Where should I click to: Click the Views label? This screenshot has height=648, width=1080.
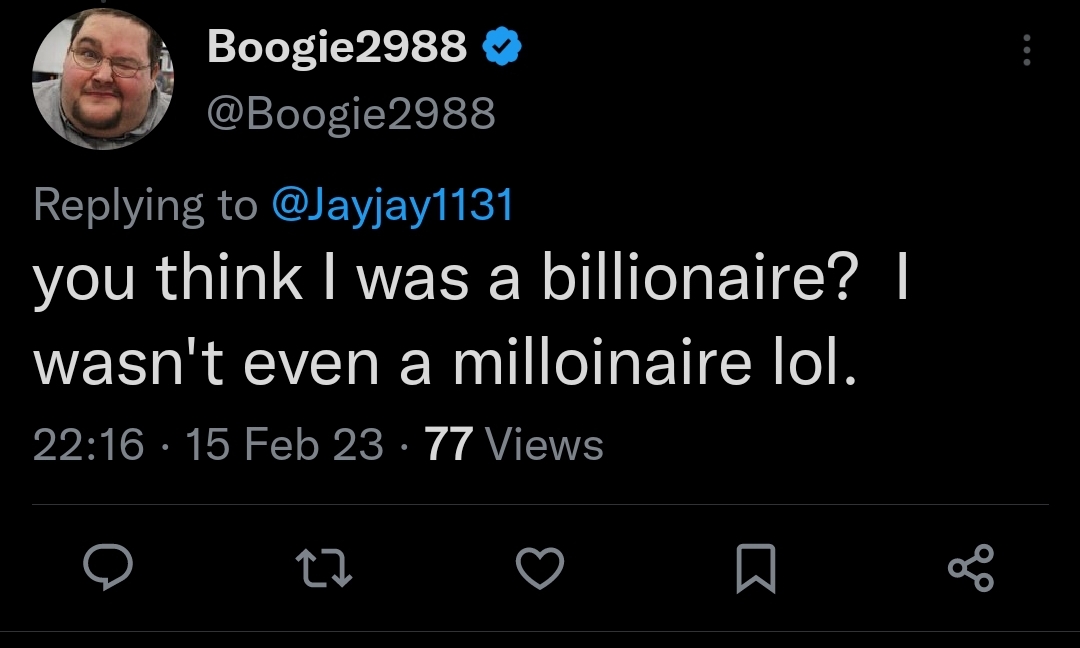coord(544,445)
